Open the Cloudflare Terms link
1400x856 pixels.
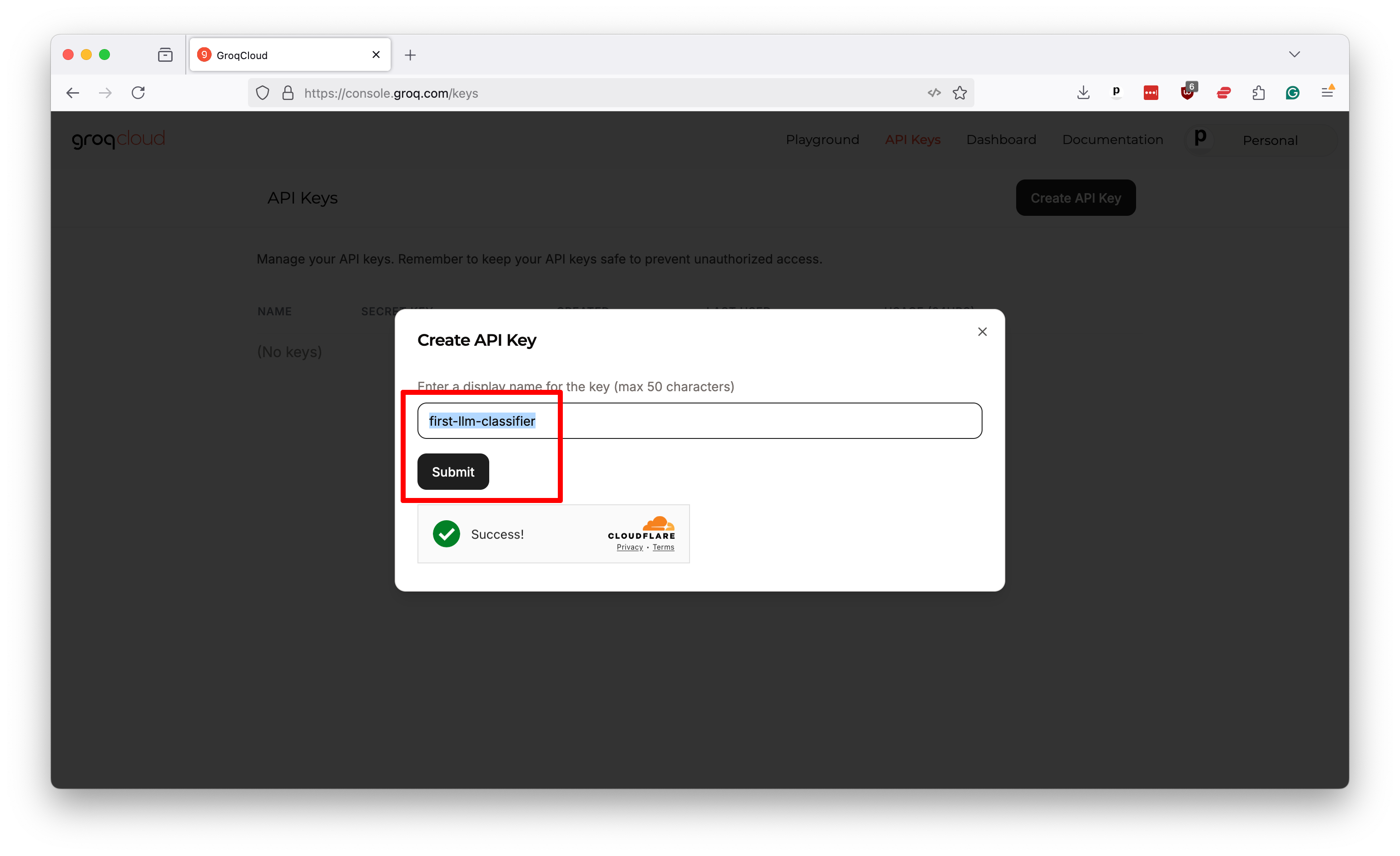[663, 547]
